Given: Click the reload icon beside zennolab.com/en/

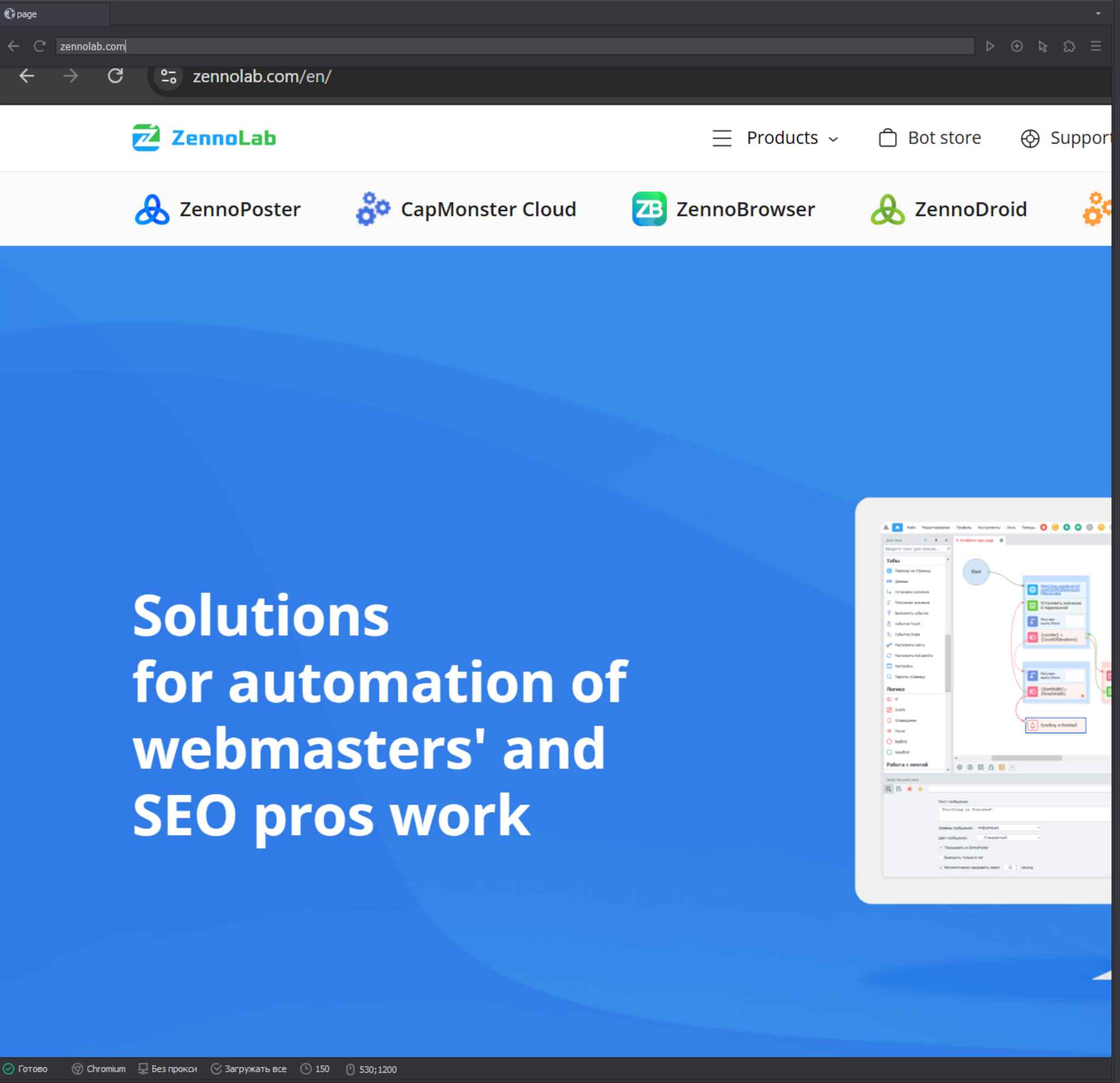Looking at the screenshot, I should click(116, 76).
